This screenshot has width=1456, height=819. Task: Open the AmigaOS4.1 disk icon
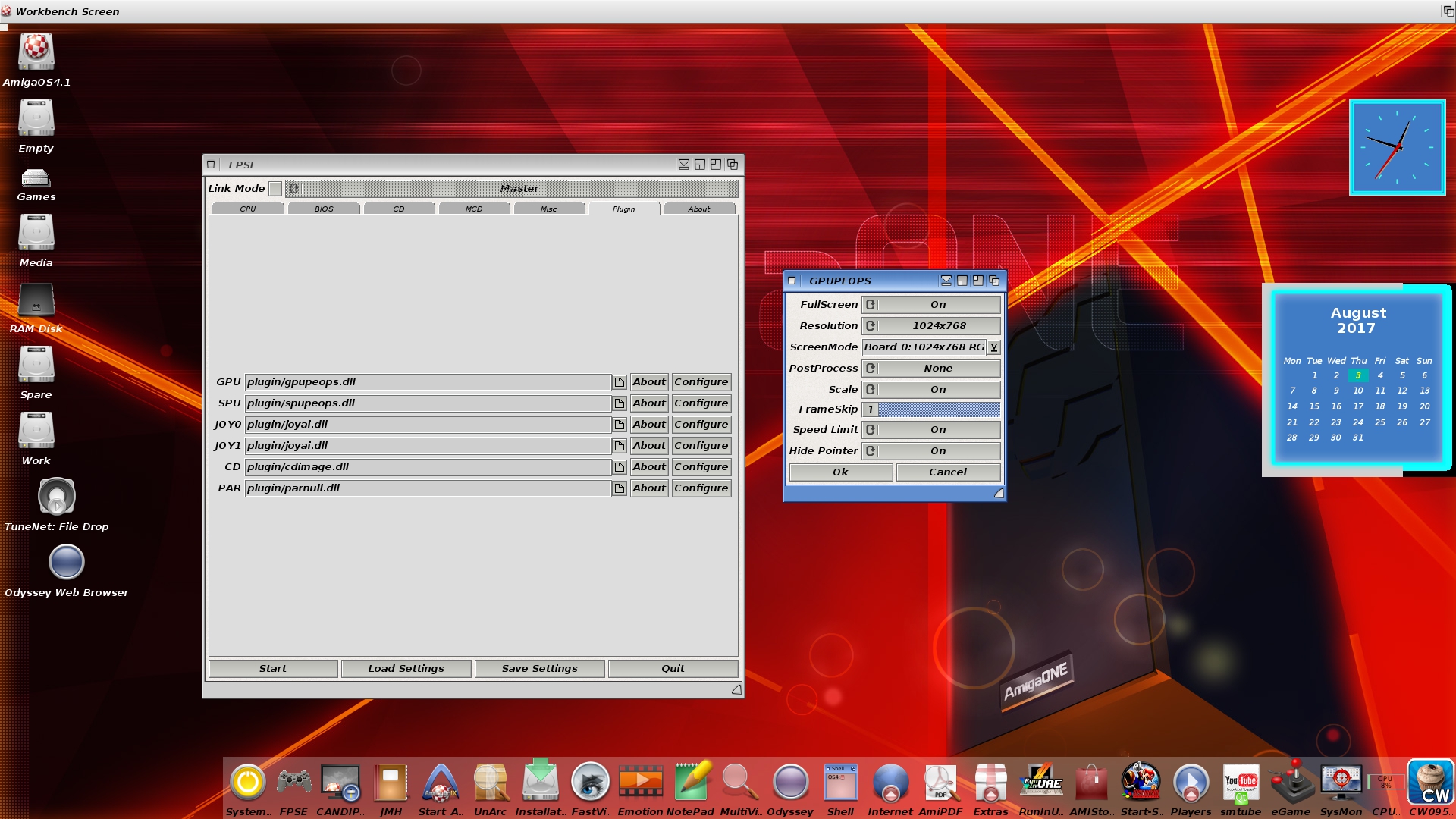(x=36, y=52)
